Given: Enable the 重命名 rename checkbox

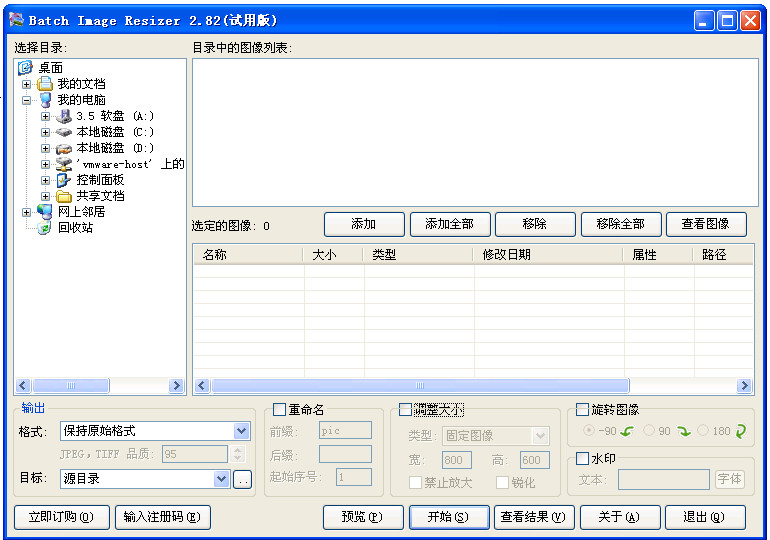Looking at the screenshot, I should 279,409.
